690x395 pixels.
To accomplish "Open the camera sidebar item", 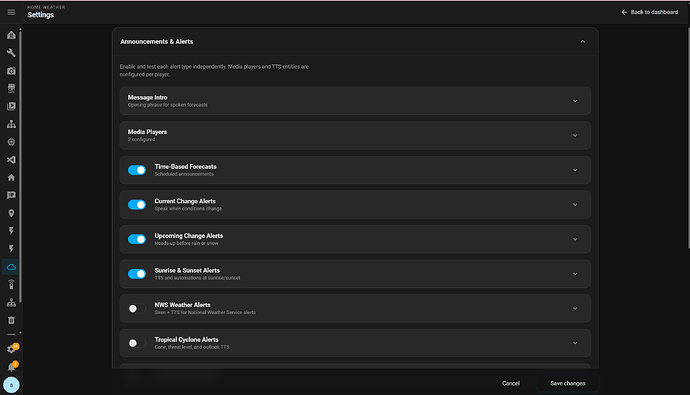I will tap(11, 71).
